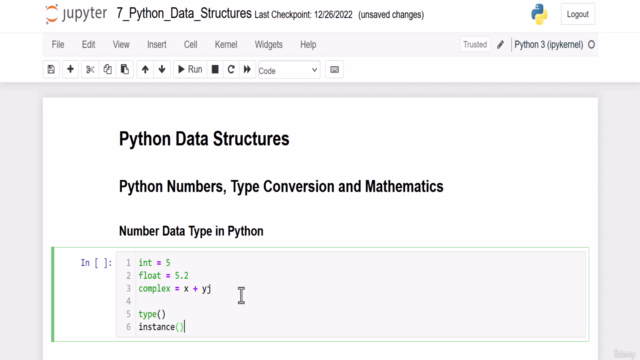Click the Python logo icon
Viewport: 640px width, 360px height.
point(539,14)
